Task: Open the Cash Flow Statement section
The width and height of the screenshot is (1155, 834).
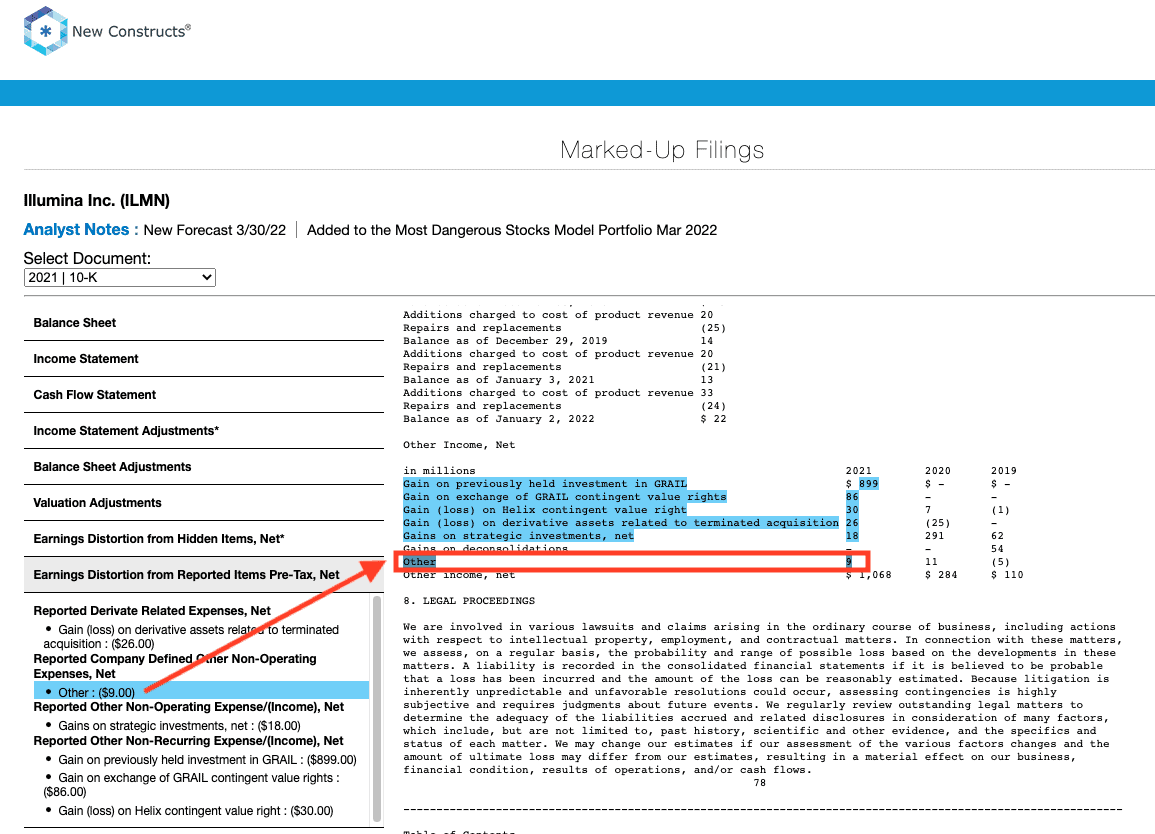Action: pos(204,395)
